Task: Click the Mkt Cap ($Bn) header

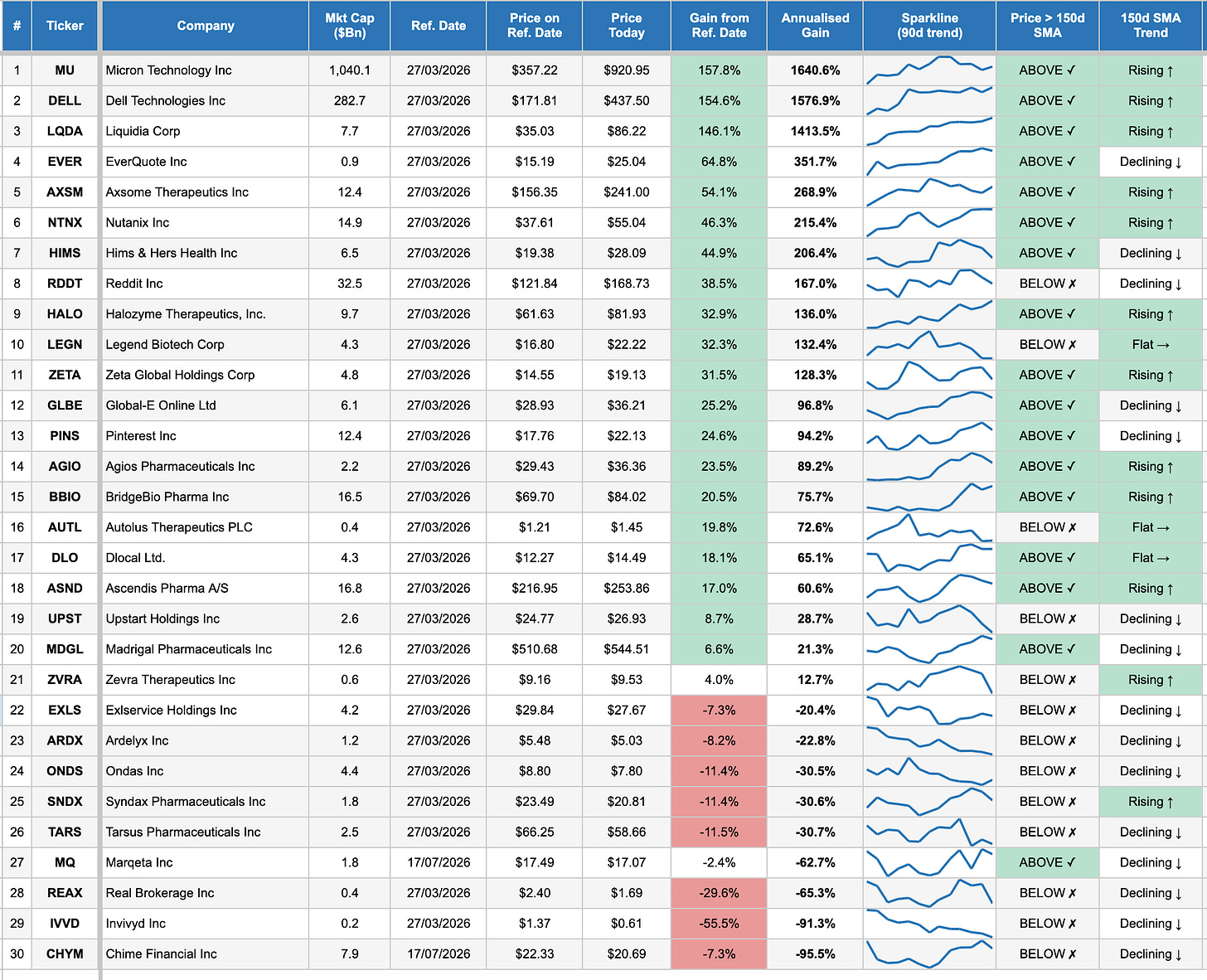Action: tap(350, 26)
